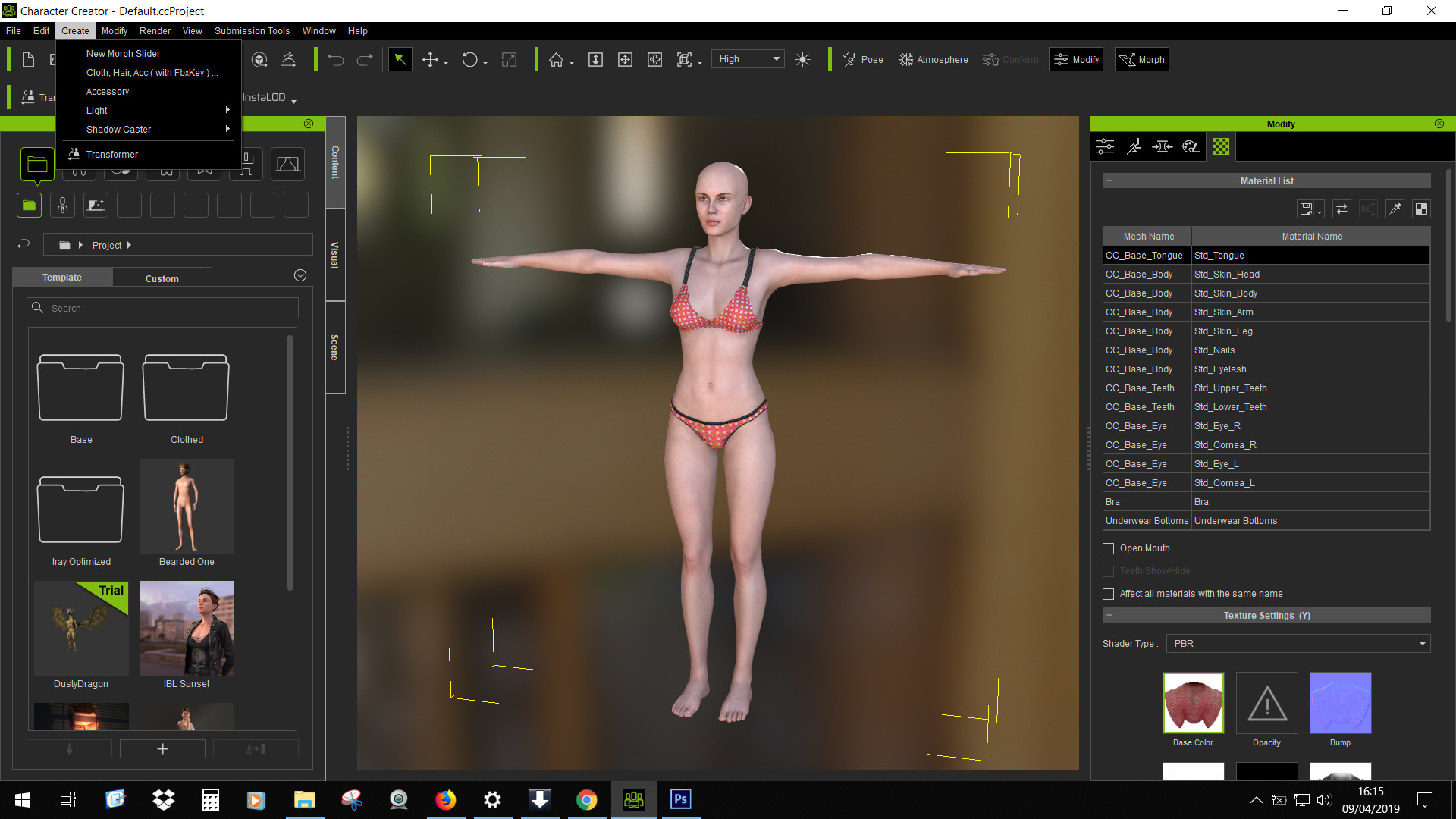This screenshot has height=819, width=1456.
Task: Click the pan camera box icon
Action: tap(625, 60)
